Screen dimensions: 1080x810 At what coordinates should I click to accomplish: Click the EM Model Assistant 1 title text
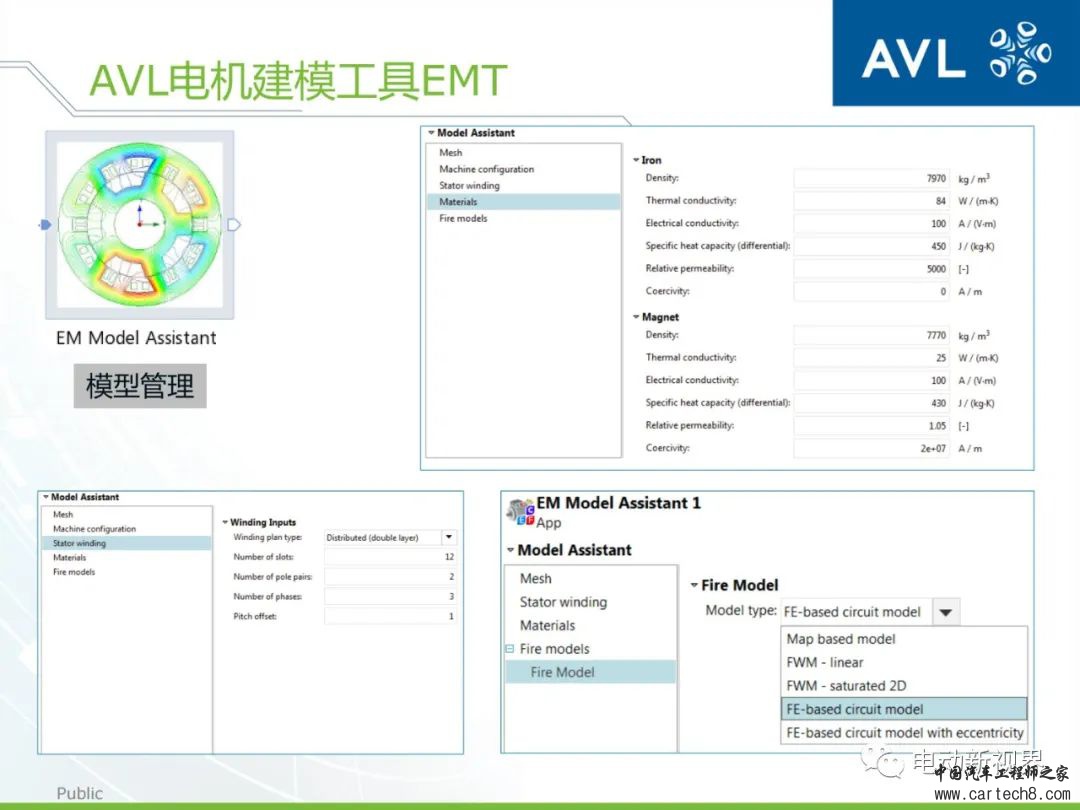[x=619, y=503]
